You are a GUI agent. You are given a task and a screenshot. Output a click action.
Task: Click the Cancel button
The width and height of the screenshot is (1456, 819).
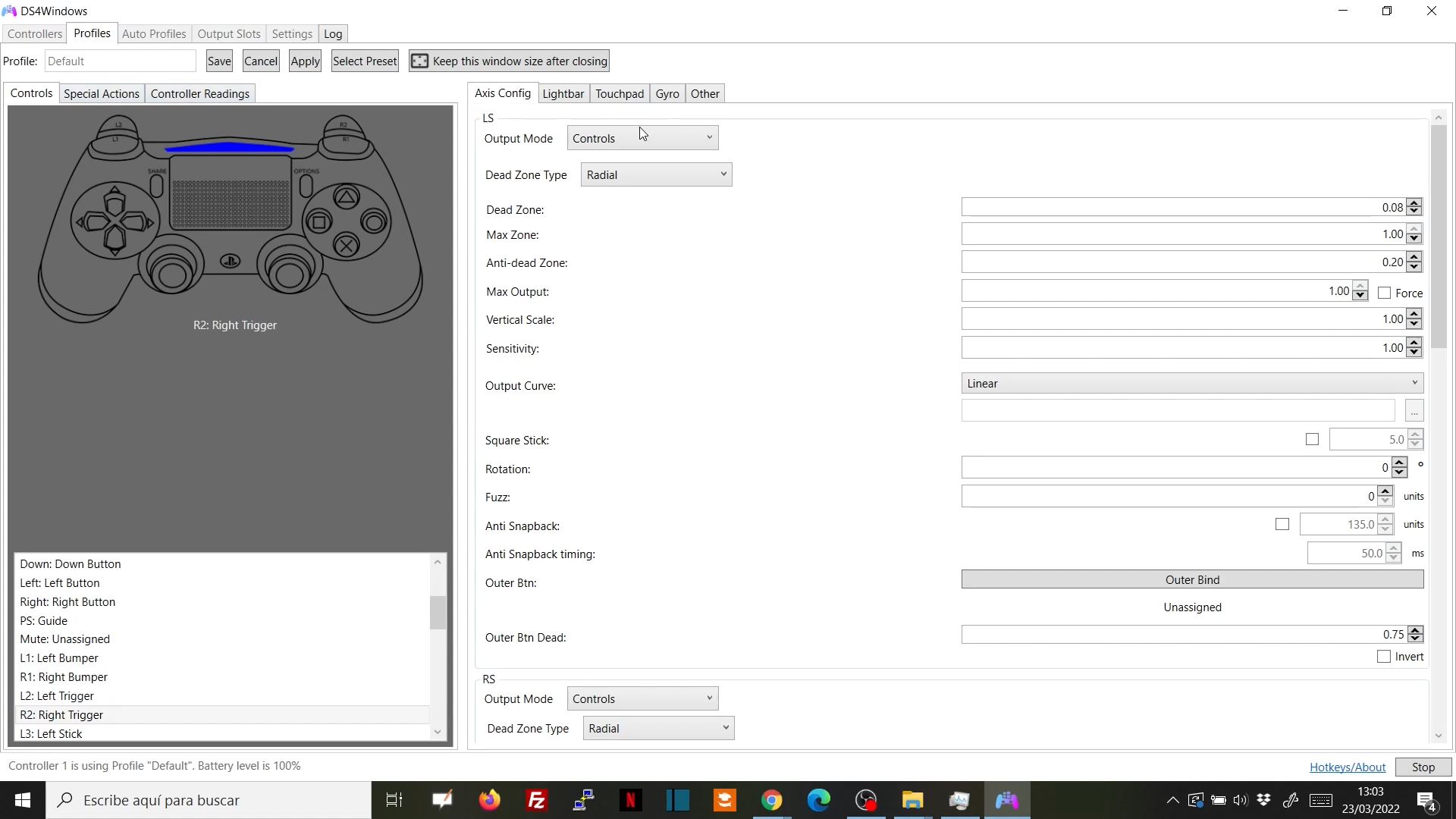(261, 61)
